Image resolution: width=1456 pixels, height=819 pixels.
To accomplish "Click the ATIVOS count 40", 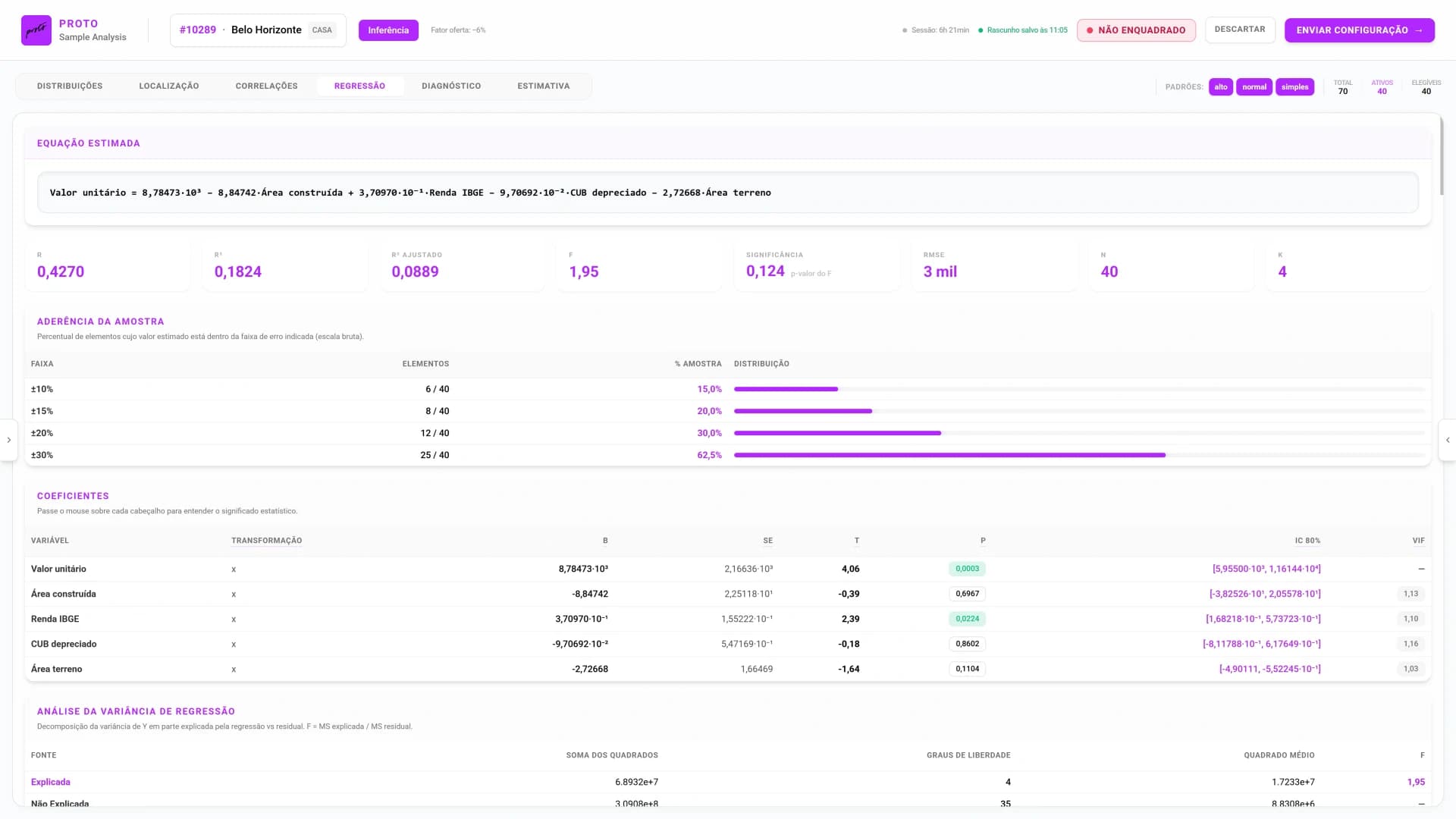I will click(1382, 92).
